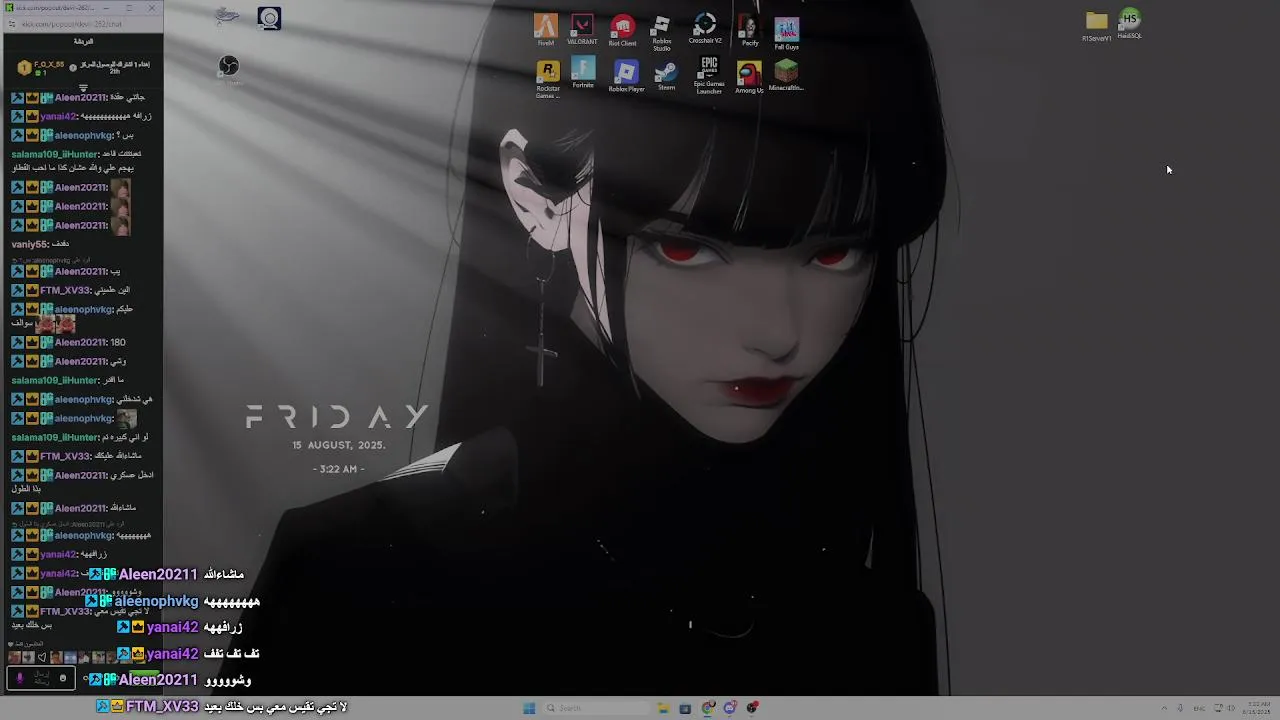The height and width of the screenshot is (720, 1280).
Task: Open File Explorer from the taskbar
Action: (x=662, y=708)
